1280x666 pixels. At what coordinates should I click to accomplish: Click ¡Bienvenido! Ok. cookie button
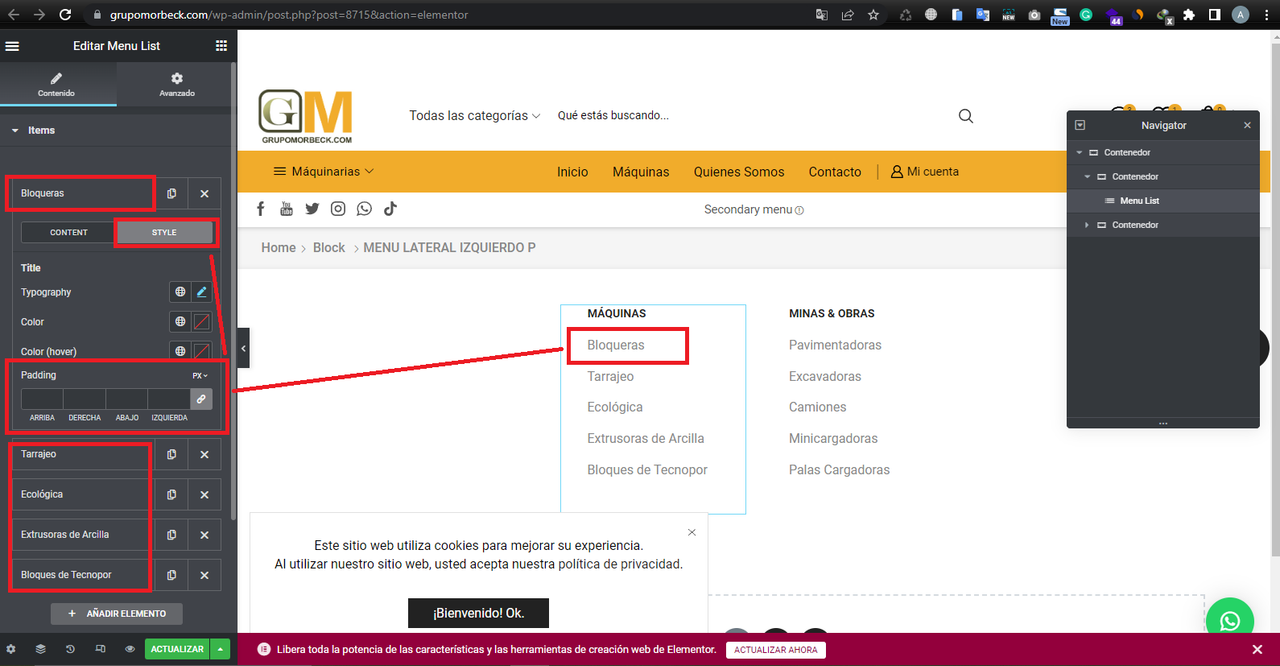pos(478,613)
